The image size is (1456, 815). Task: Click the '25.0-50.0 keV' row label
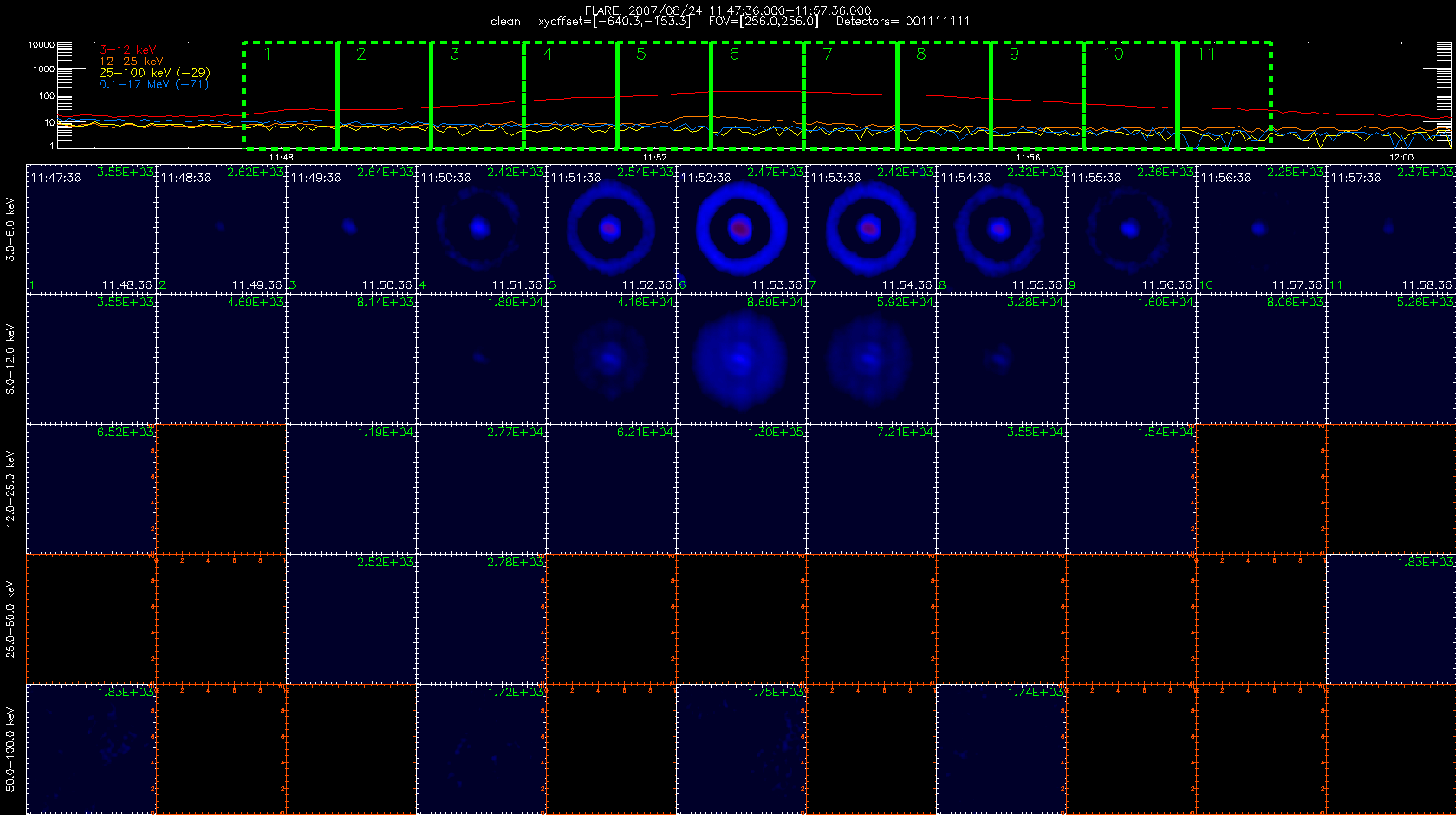10,619
